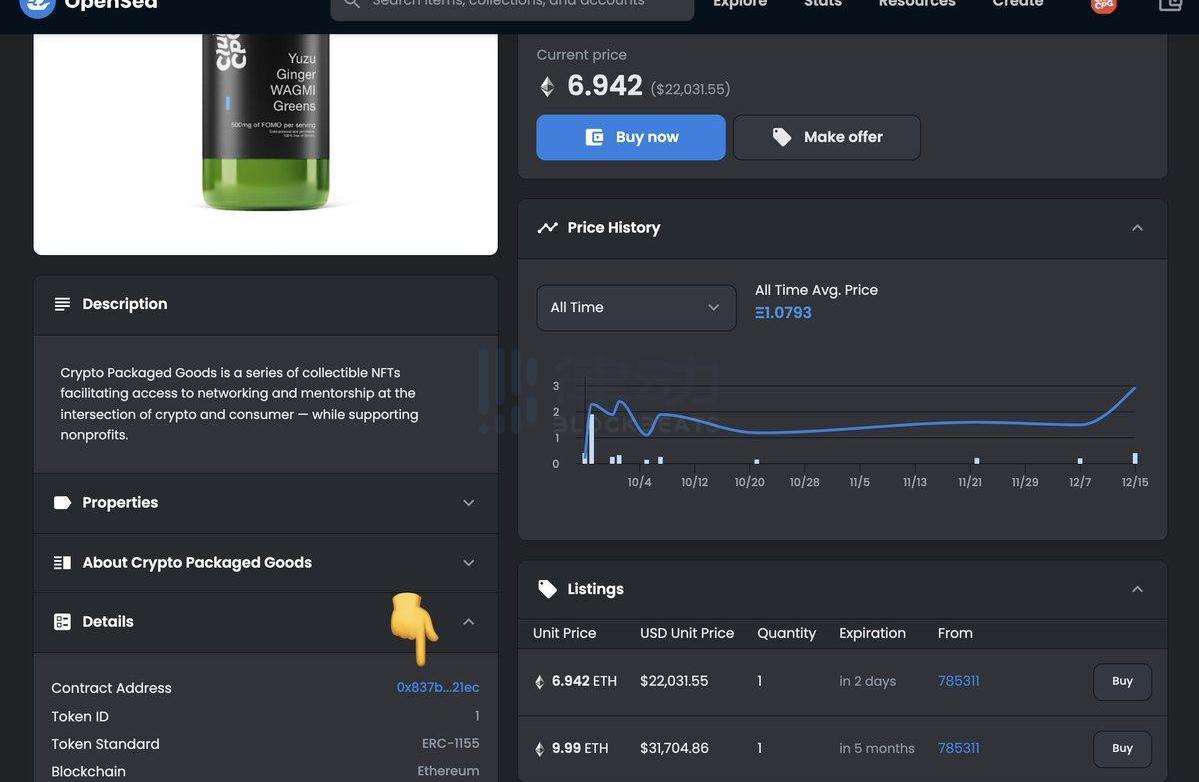Click the search magnifier icon
1199x782 pixels.
pos(352,4)
